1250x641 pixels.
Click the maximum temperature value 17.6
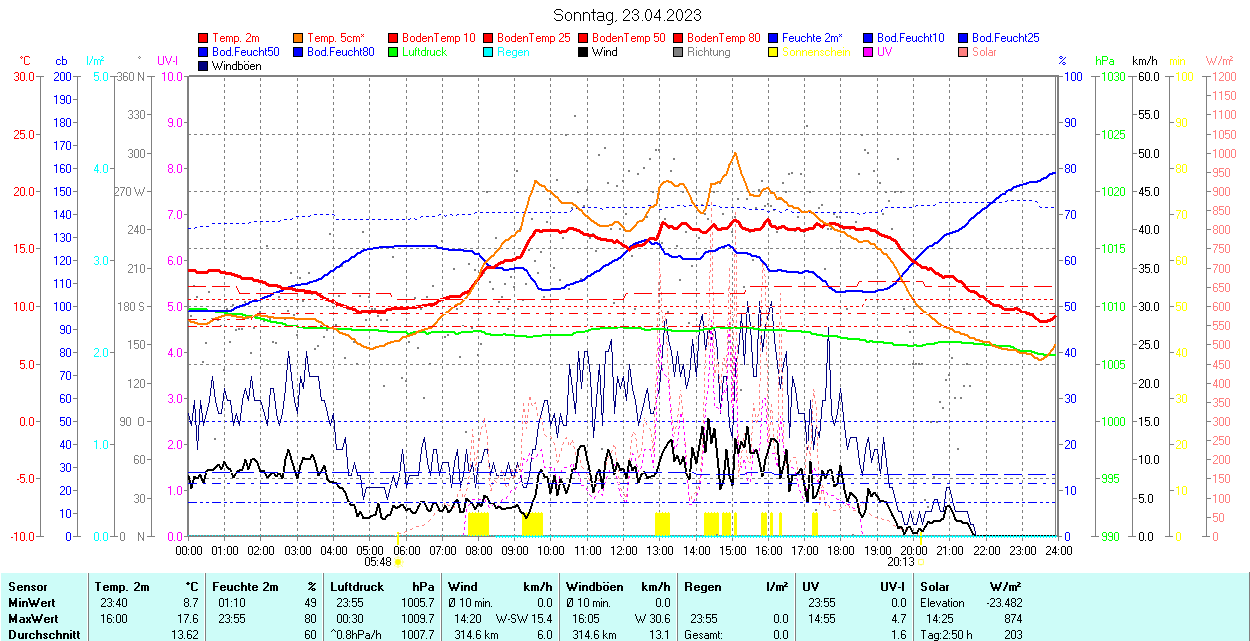coord(190,619)
